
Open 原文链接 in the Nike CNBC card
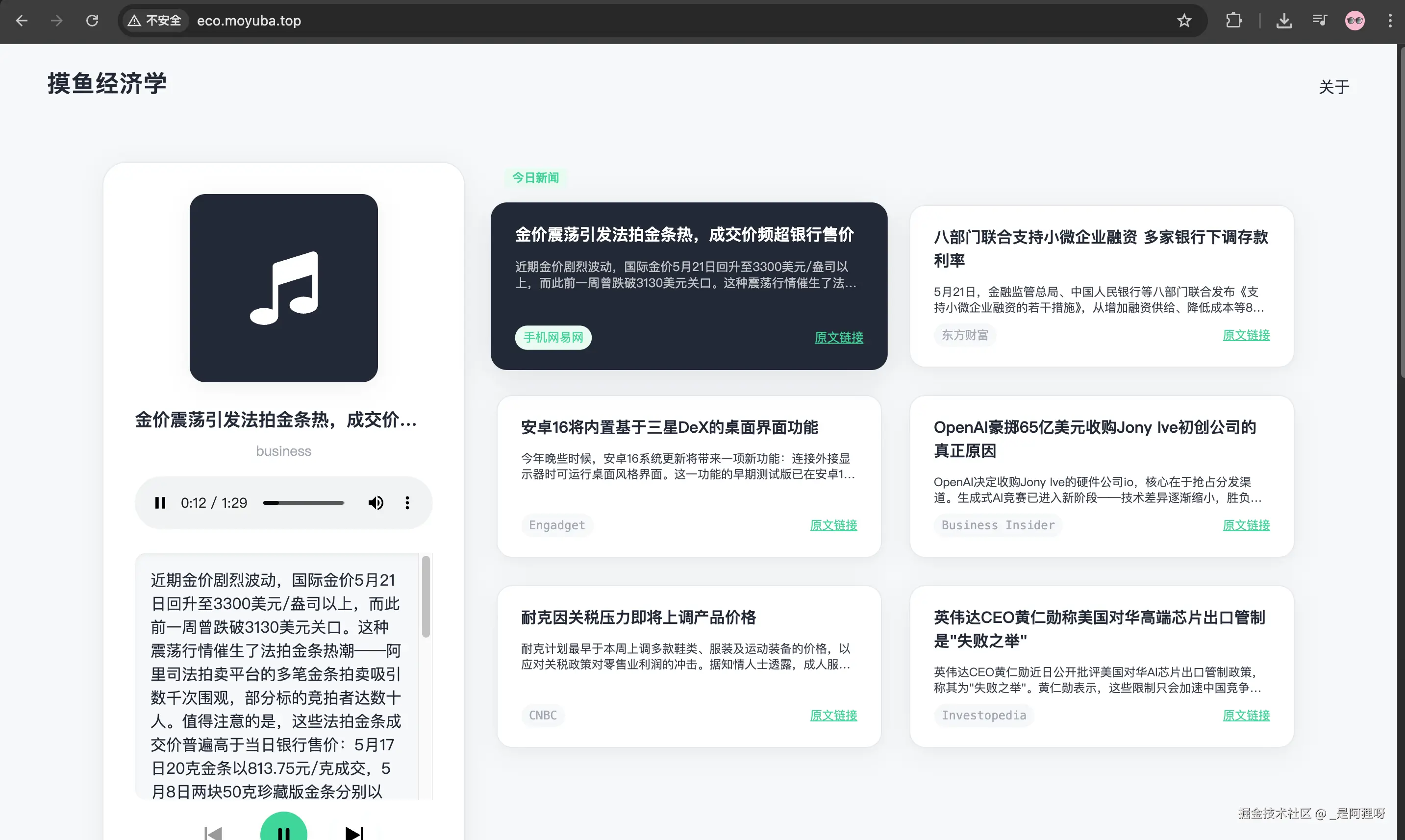pyautogui.click(x=833, y=715)
